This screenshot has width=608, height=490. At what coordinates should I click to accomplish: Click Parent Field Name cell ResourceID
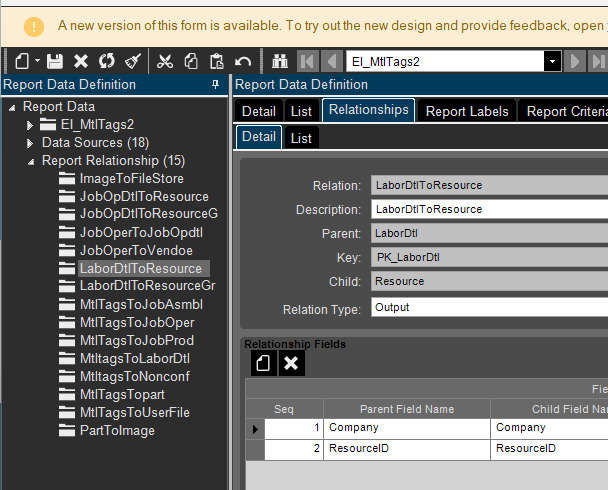[x=407, y=450]
